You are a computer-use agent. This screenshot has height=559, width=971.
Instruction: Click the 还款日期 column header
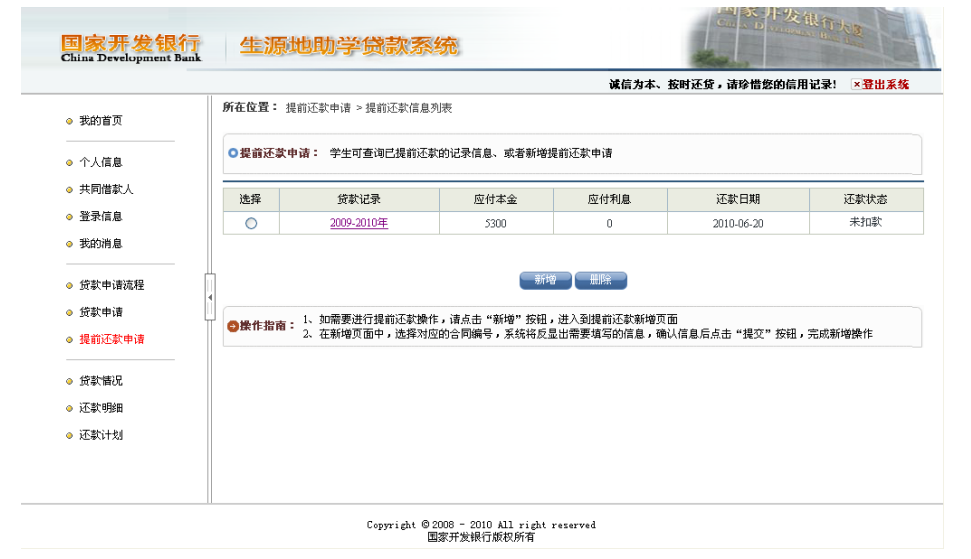(x=738, y=199)
